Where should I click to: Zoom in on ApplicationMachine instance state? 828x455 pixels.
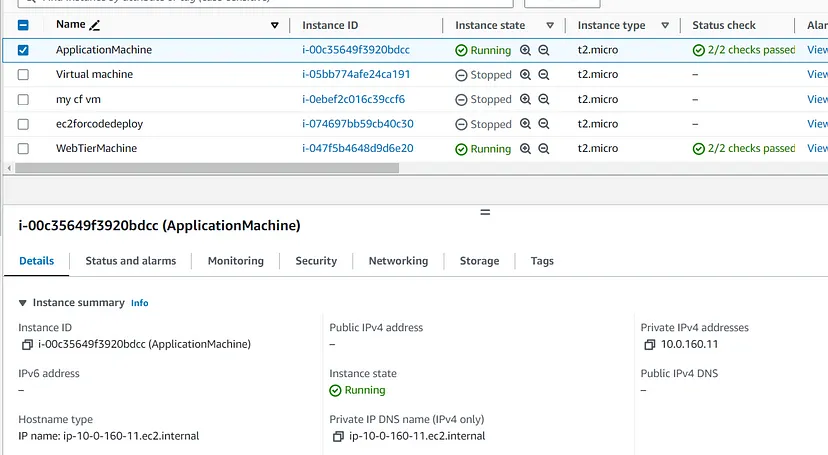click(x=525, y=50)
